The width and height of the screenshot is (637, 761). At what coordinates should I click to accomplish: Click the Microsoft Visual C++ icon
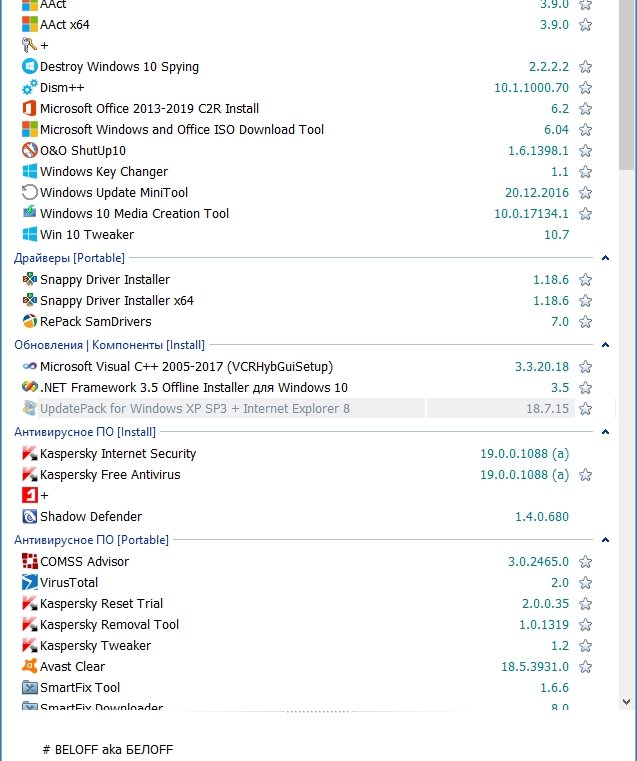coord(30,366)
